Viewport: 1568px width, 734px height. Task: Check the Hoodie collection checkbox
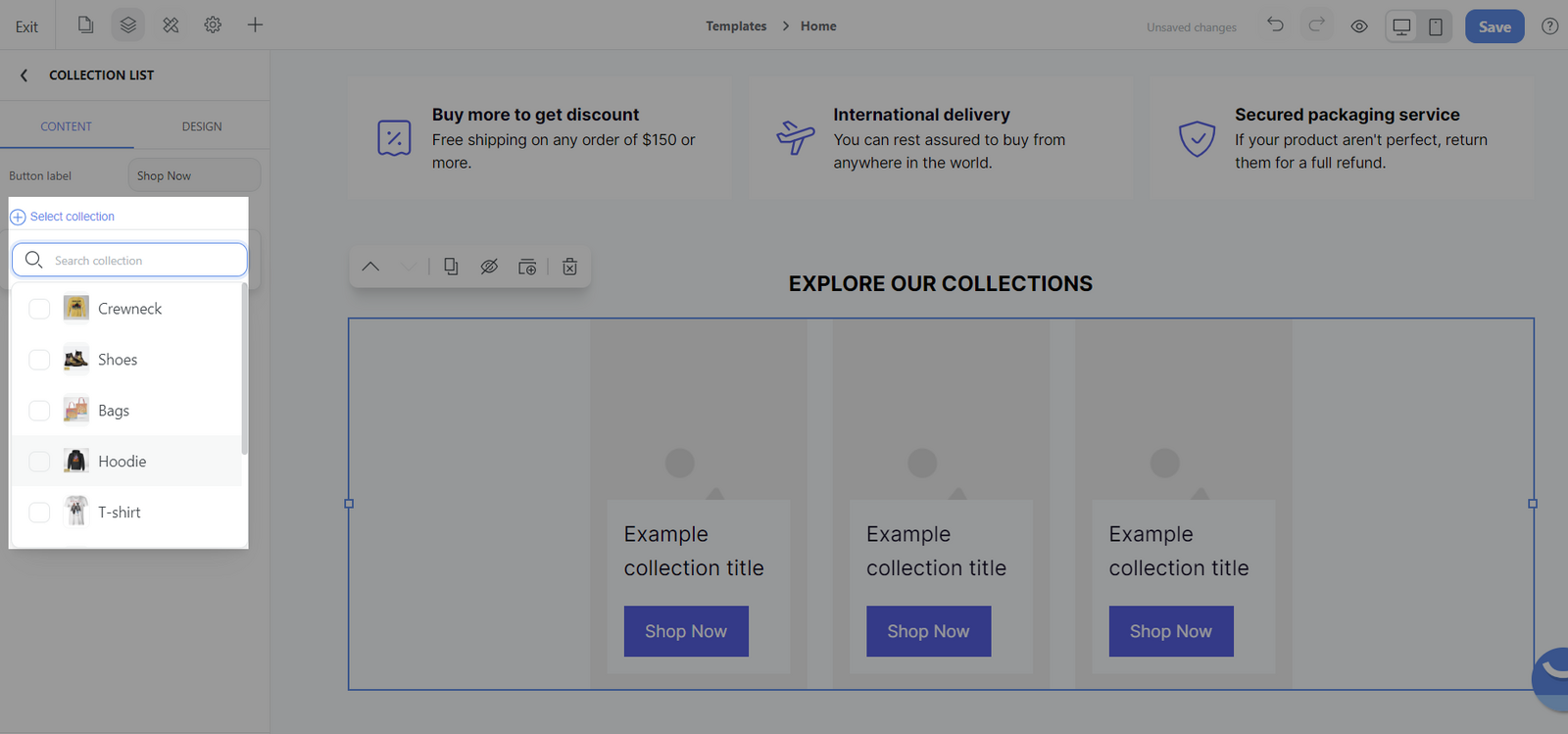coord(39,462)
